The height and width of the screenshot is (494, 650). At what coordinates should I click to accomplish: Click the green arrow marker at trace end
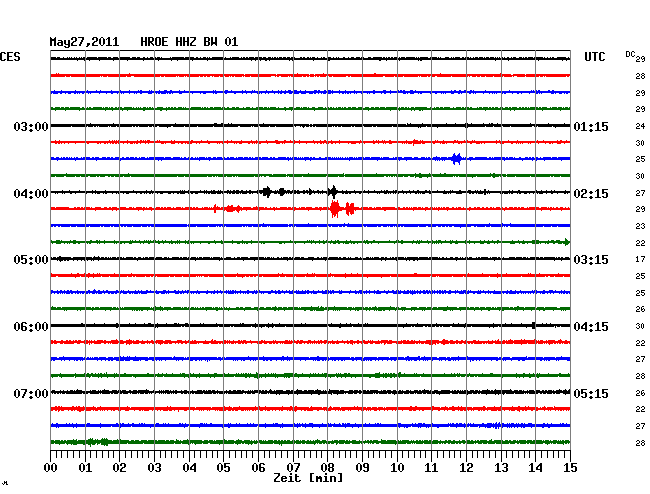[x=567, y=242]
